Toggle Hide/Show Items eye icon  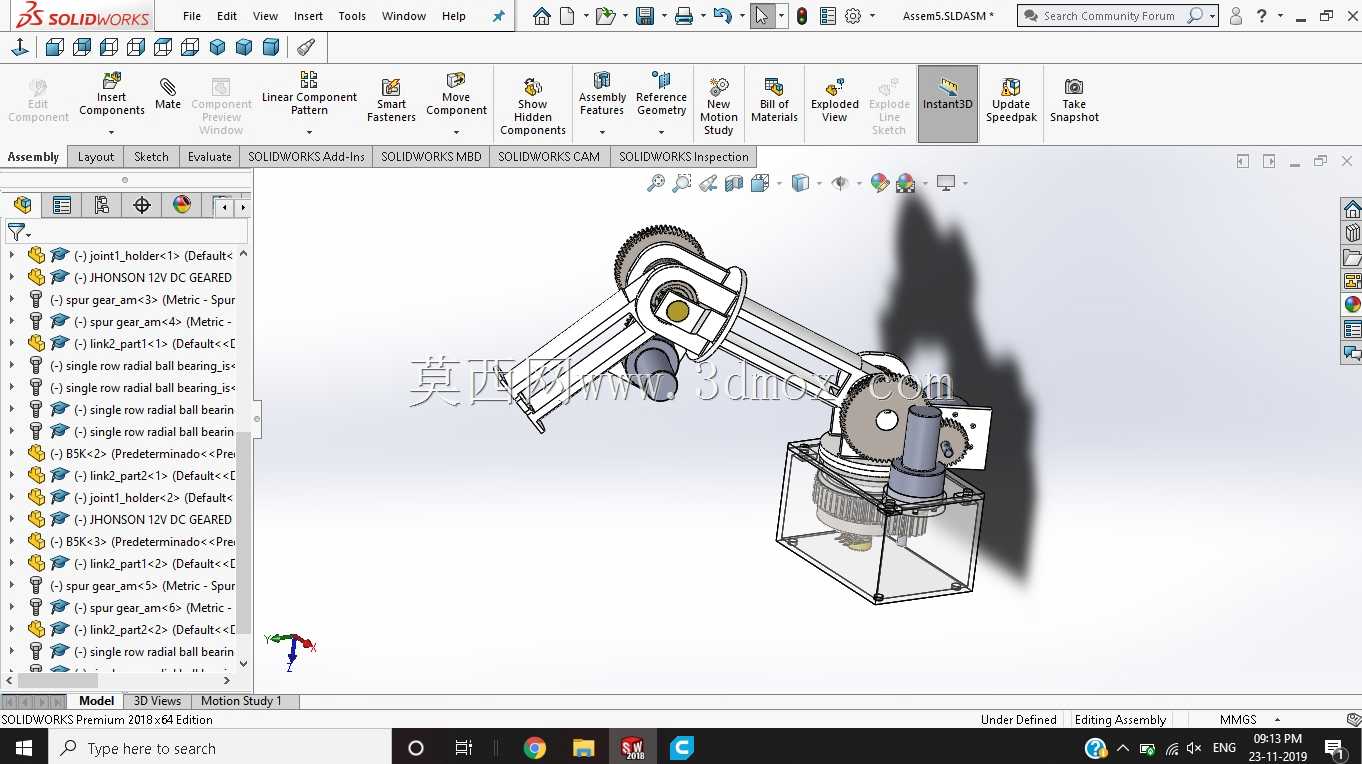(840, 183)
